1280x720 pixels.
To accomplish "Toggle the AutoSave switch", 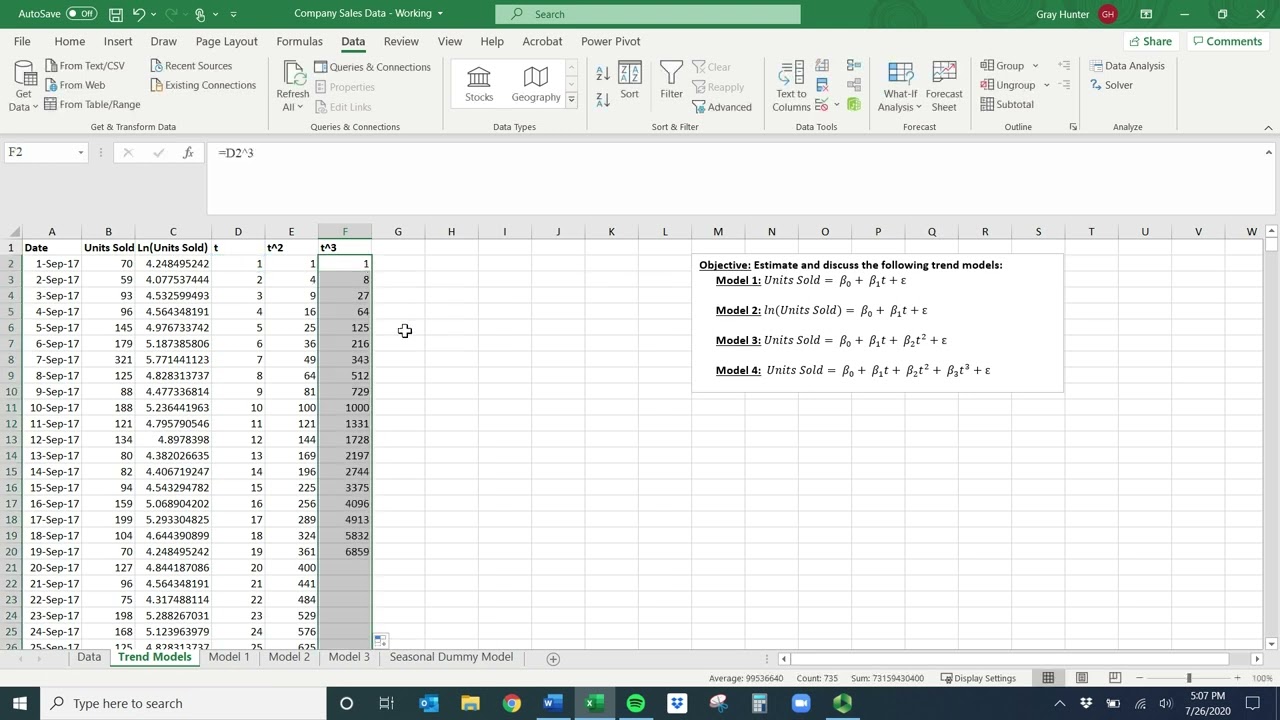I will click(81, 14).
